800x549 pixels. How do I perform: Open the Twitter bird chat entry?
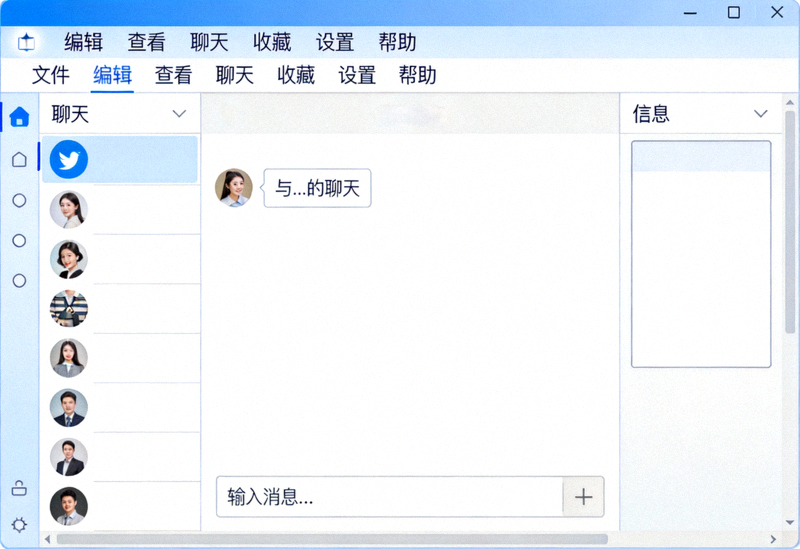coord(120,159)
